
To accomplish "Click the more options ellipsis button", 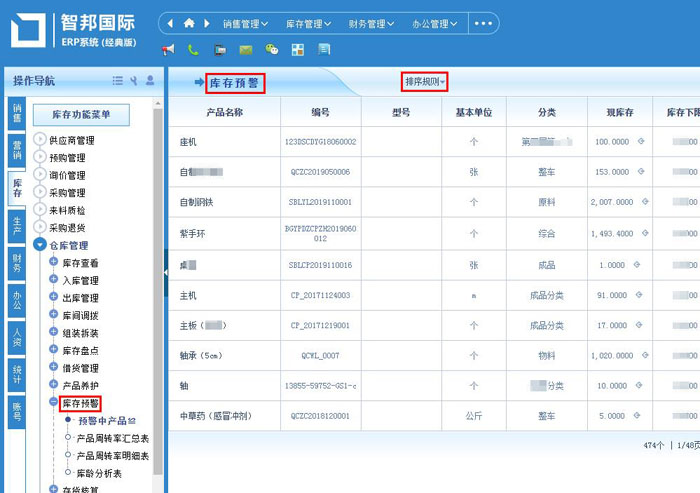I will coord(484,23).
